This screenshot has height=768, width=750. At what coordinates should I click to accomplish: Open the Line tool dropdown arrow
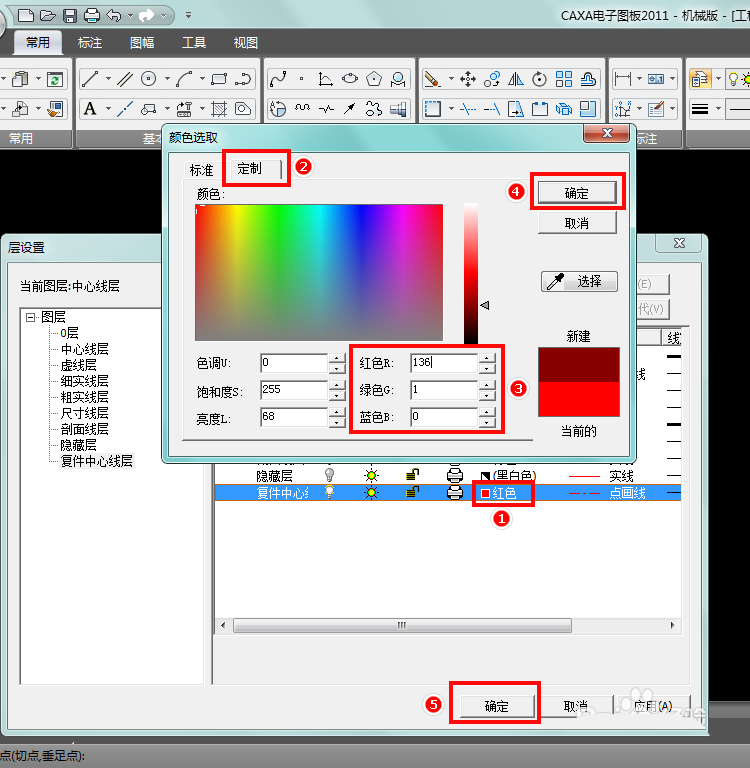click(x=108, y=78)
